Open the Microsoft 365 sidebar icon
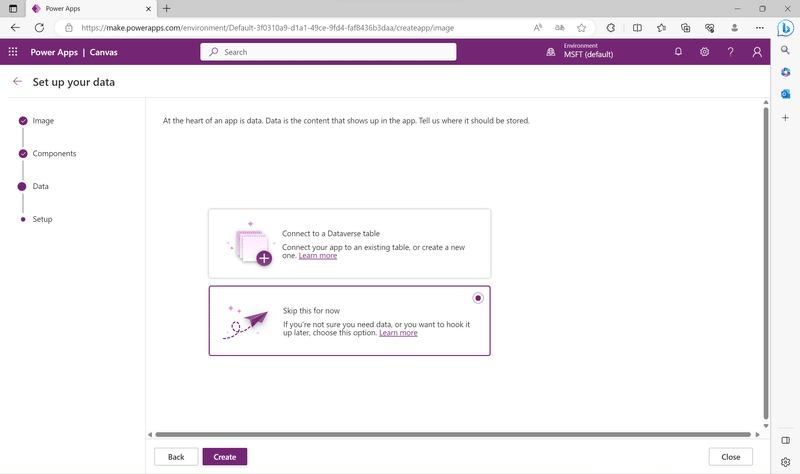This screenshot has height=474, width=800. tap(786, 72)
